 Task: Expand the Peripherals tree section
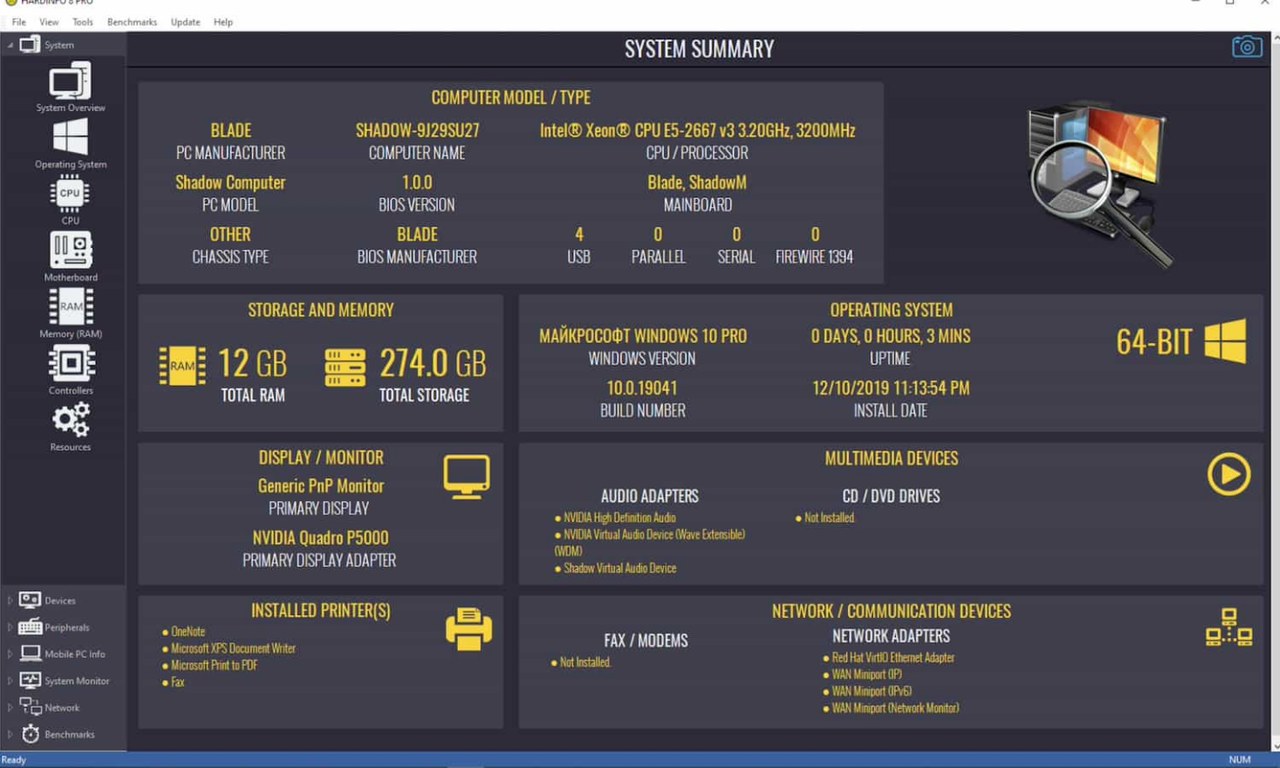tap(10, 628)
